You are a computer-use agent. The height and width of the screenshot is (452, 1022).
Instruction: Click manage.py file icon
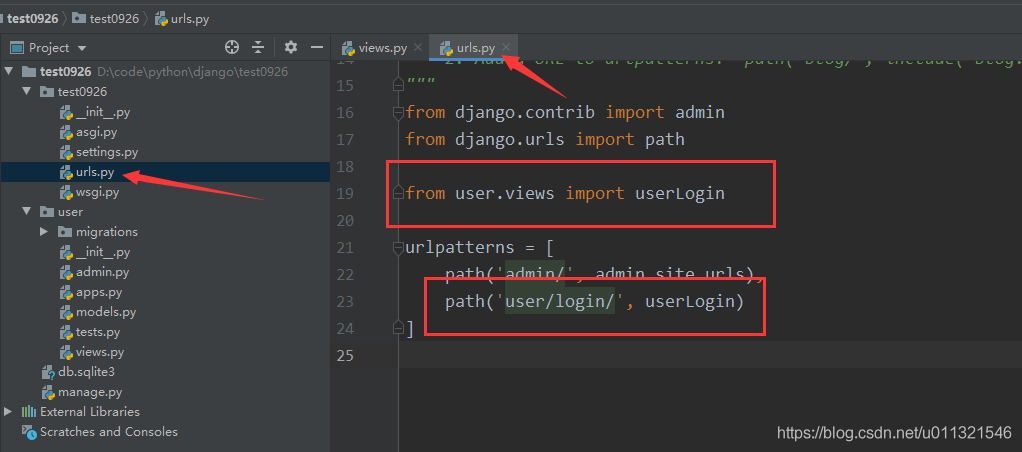(47, 392)
